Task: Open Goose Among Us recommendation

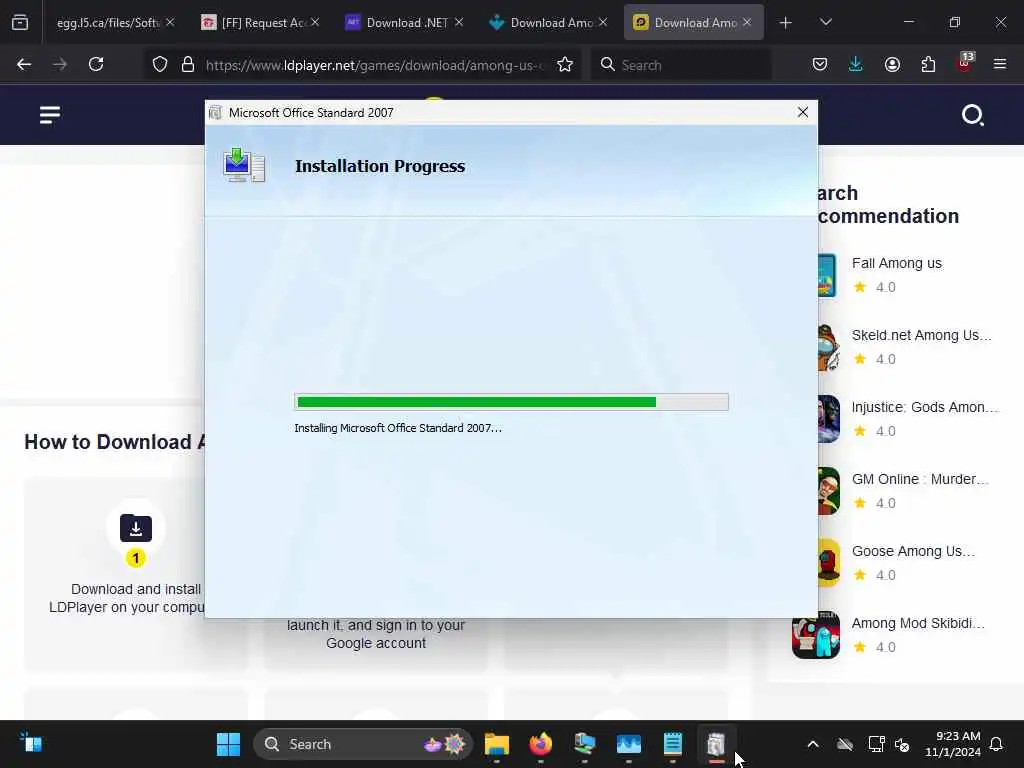Action: pyautogui.click(x=913, y=551)
